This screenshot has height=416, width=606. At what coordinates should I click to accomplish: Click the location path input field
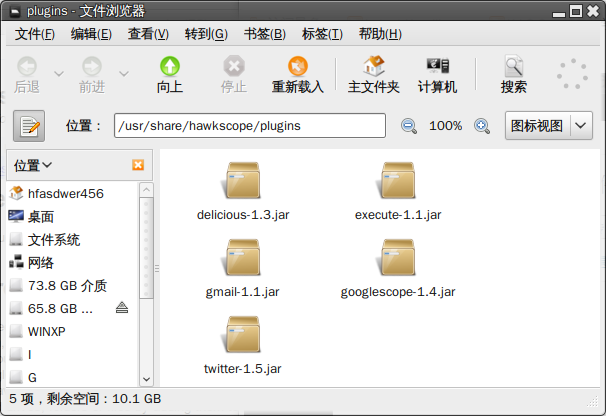pos(250,126)
